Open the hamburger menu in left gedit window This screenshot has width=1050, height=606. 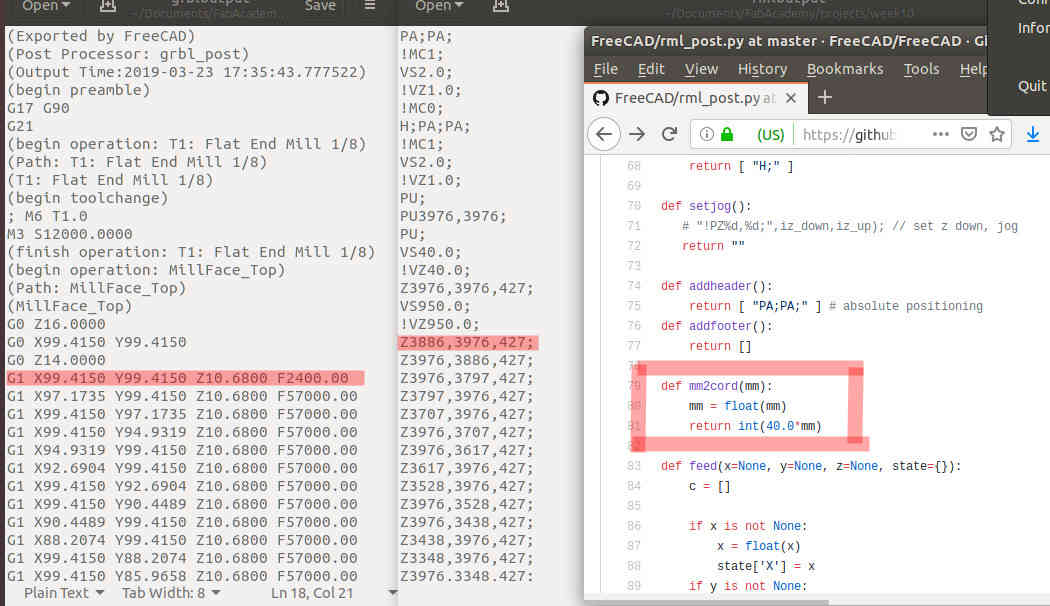[370, 6]
